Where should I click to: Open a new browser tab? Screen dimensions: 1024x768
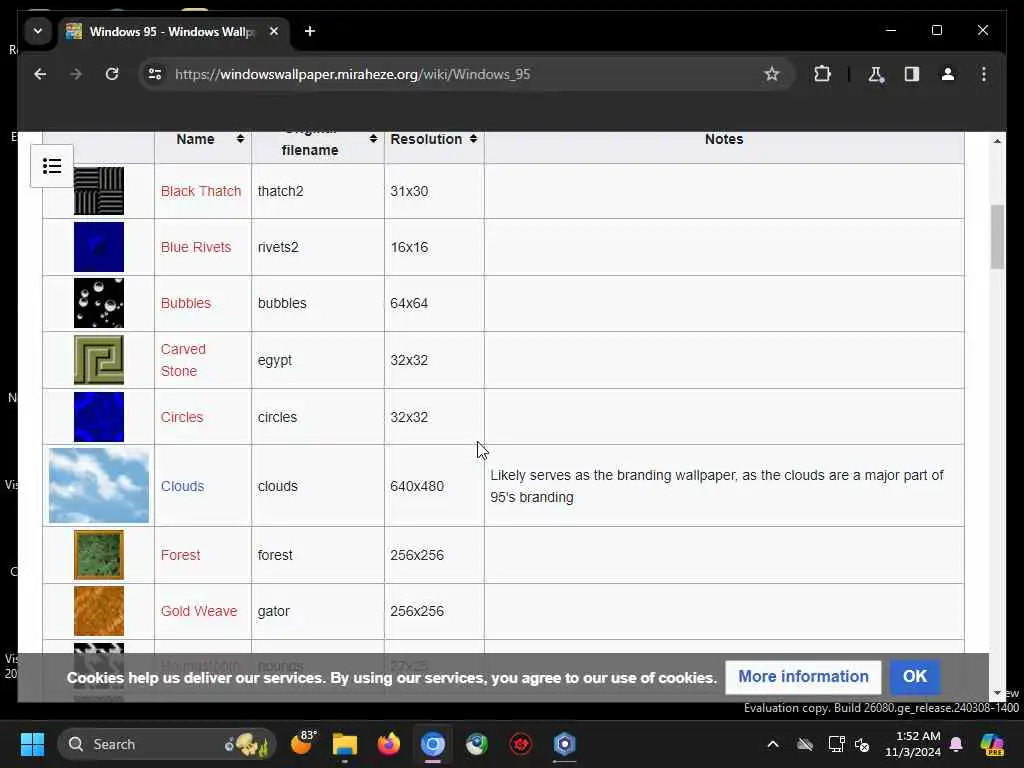point(310,31)
